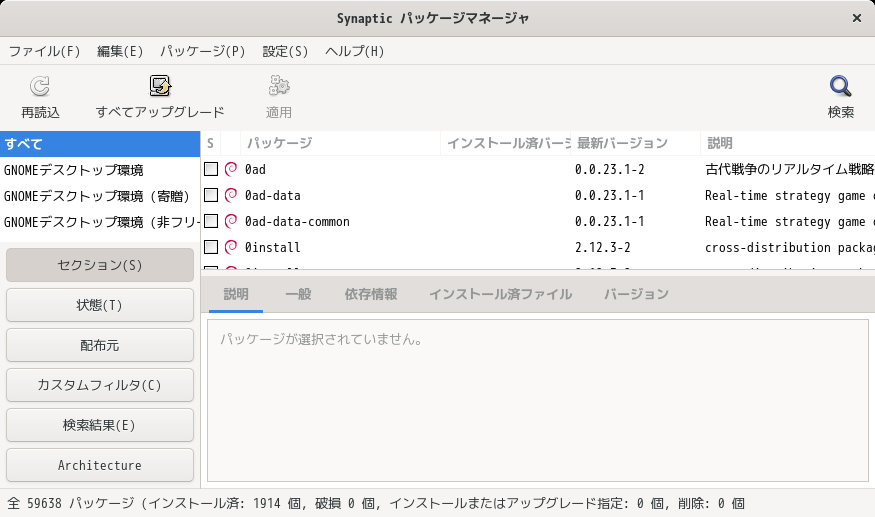Click Debian swirl icon beside 0ad
This screenshot has width=875, height=517.
pos(230,169)
